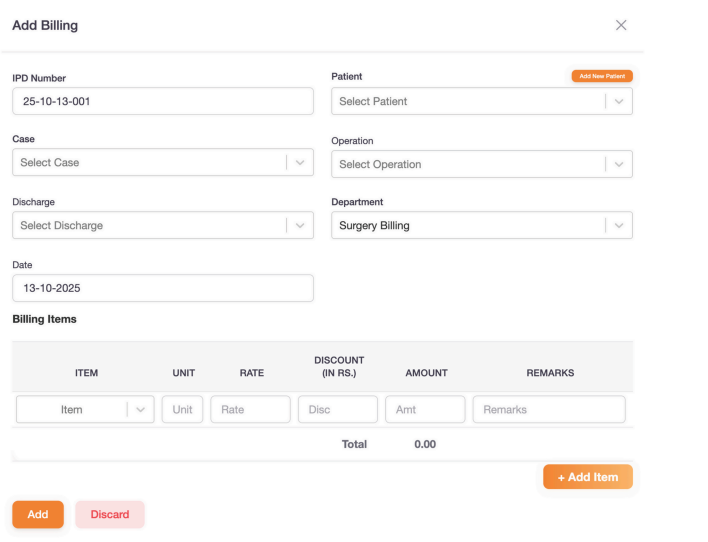Click the Date field showing 13-10-2025
This screenshot has width=708, height=542.
[x=162, y=288]
